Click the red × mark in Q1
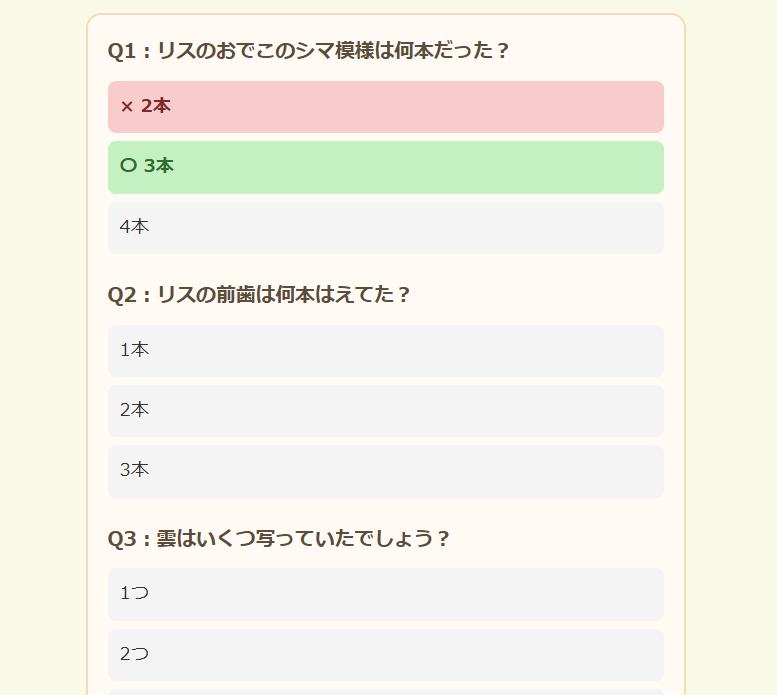Viewport: 777px width, 695px height. 127,107
